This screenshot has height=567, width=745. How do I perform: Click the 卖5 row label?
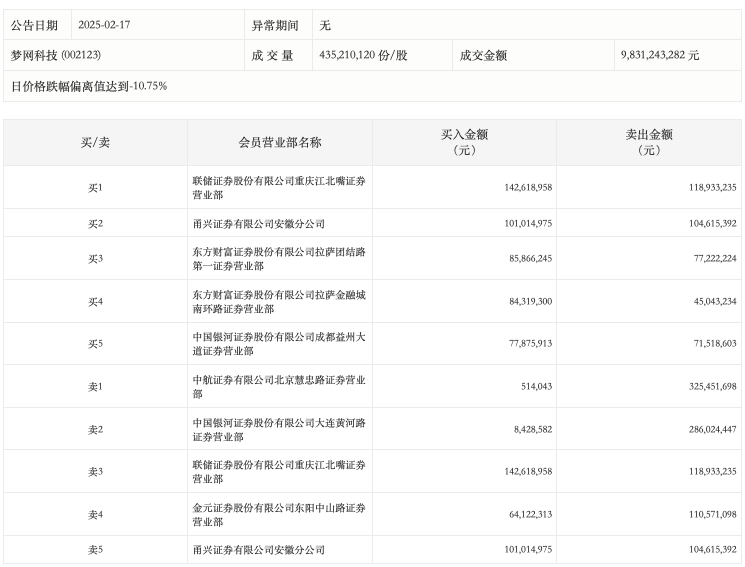click(x=95, y=550)
